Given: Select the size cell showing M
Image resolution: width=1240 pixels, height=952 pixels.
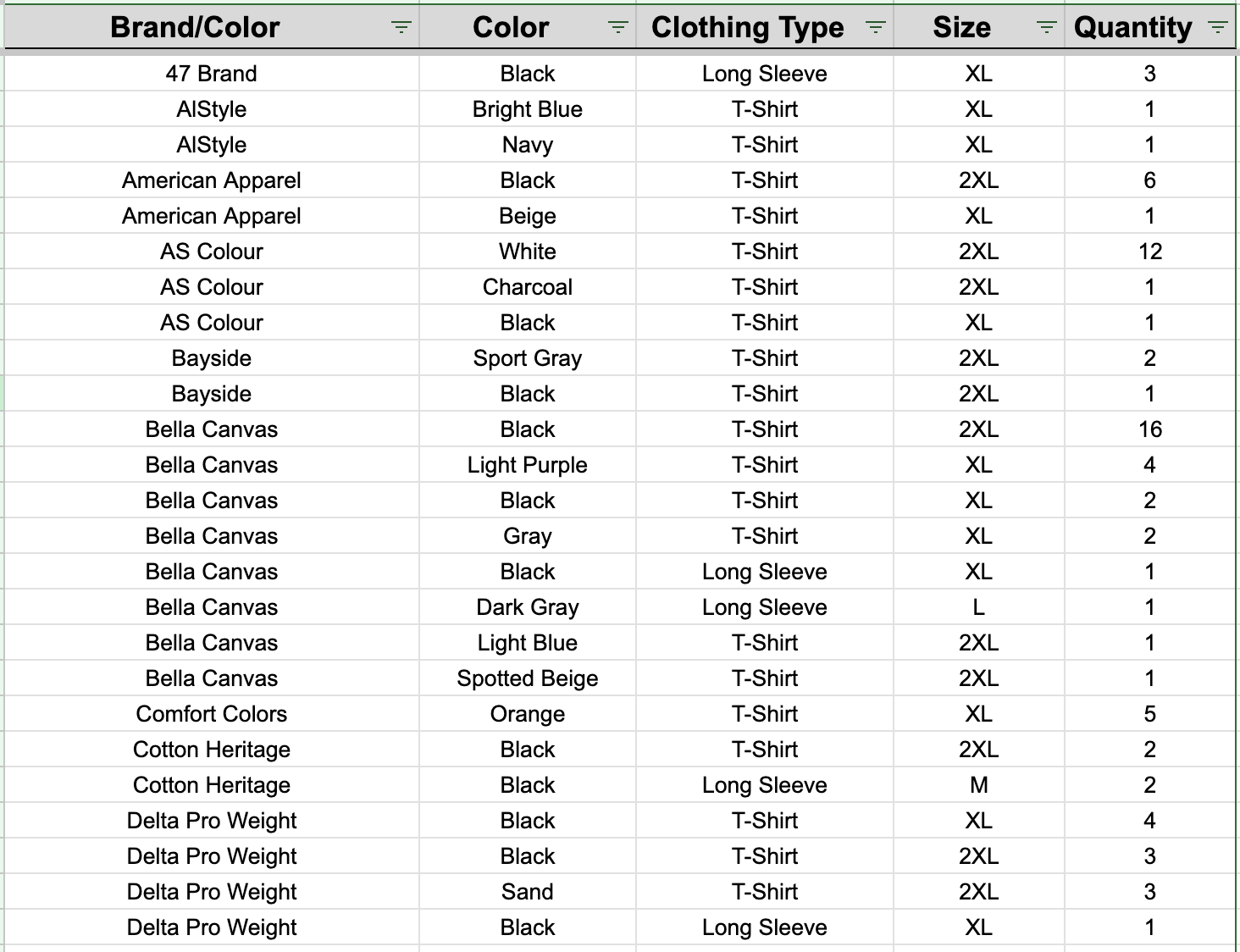Looking at the screenshot, I should 979,785.
